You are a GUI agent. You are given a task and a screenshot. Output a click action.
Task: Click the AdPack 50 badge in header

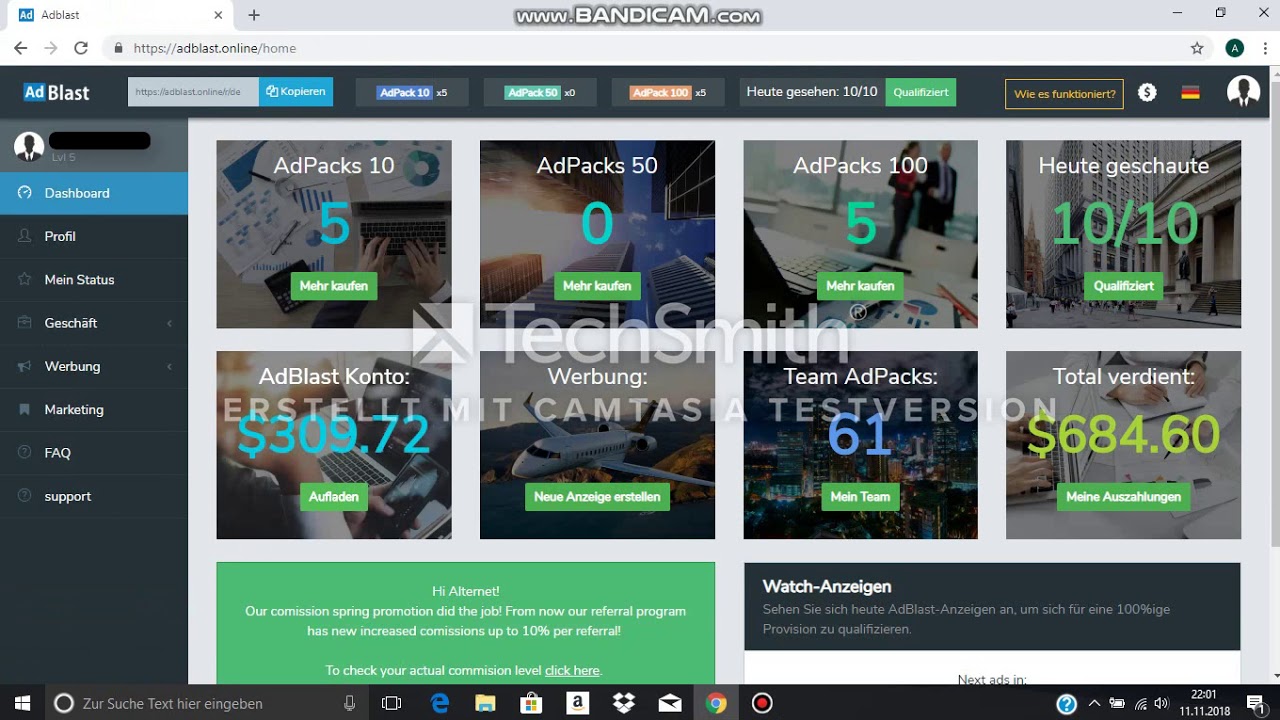click(532, 93)
